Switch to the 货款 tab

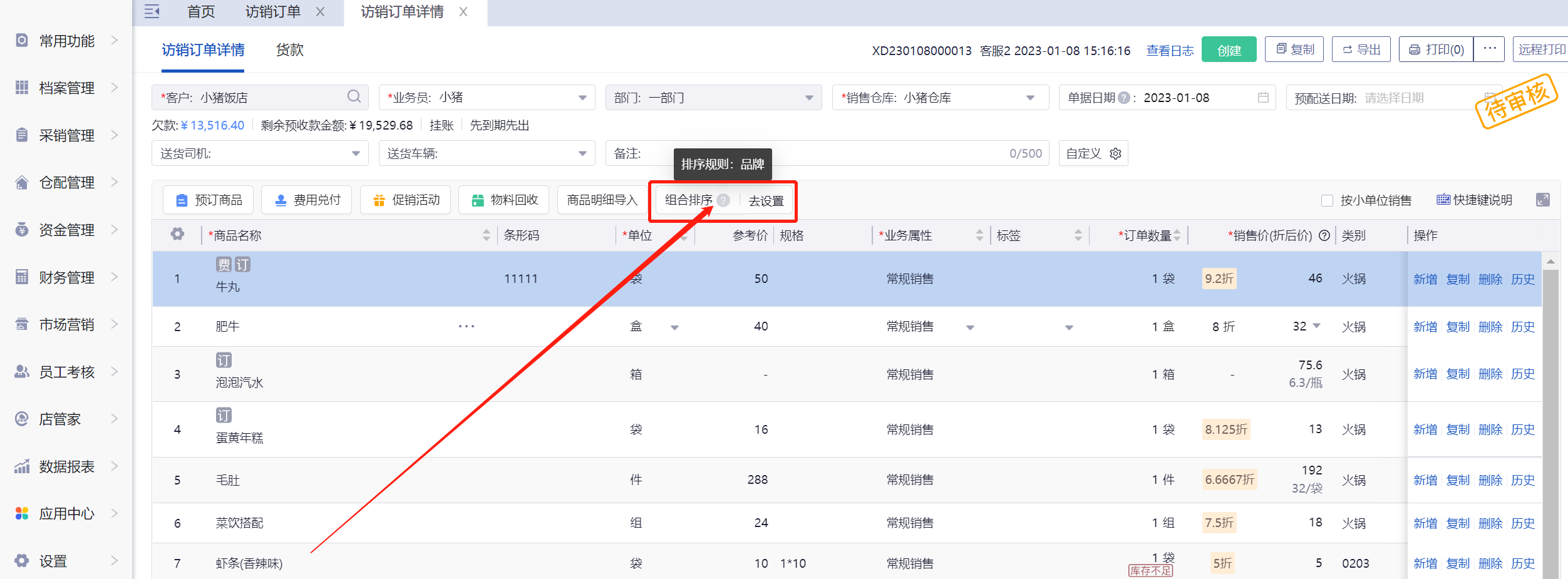point(290,50)
